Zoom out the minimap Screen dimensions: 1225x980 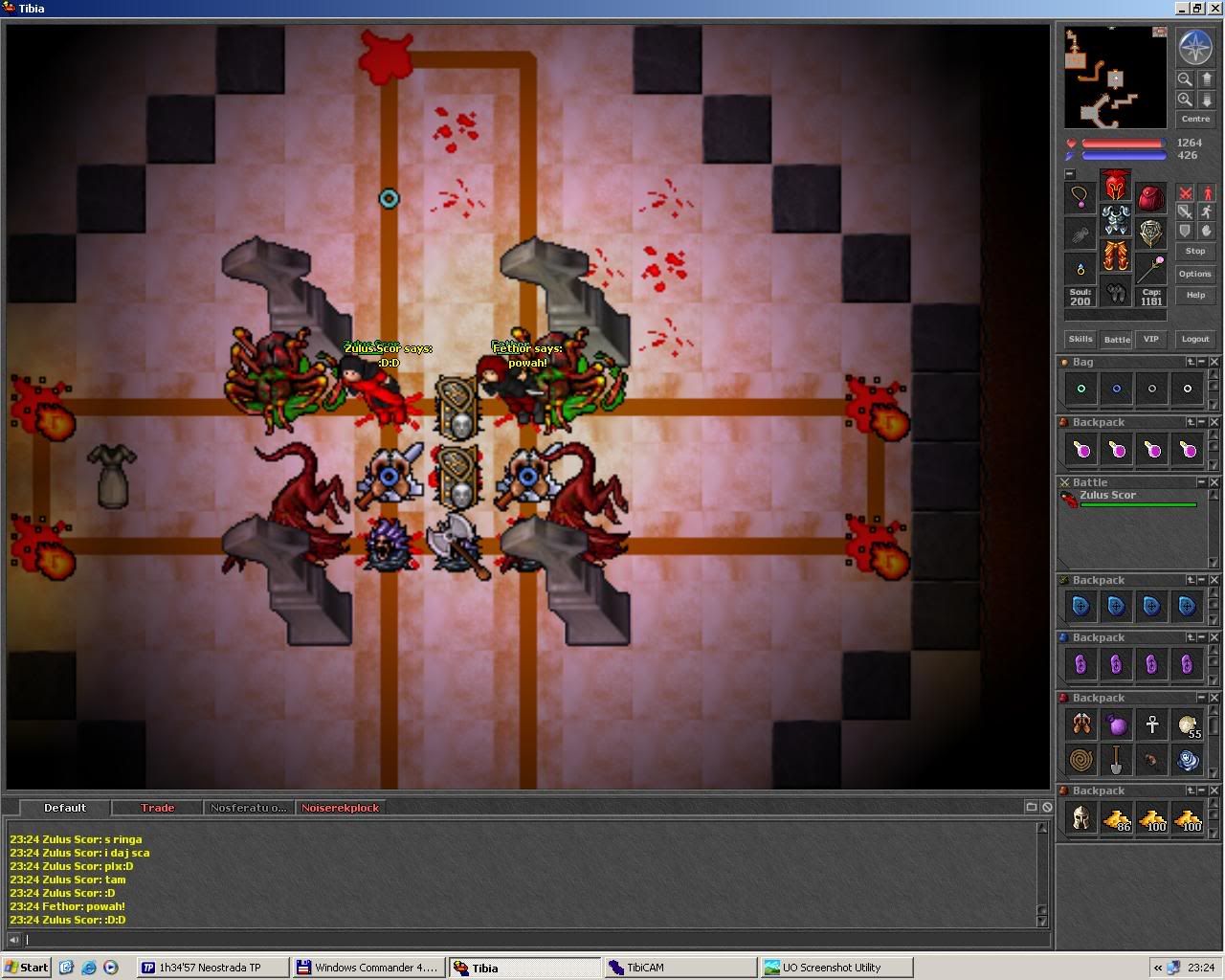click(x=1185, y=79)
